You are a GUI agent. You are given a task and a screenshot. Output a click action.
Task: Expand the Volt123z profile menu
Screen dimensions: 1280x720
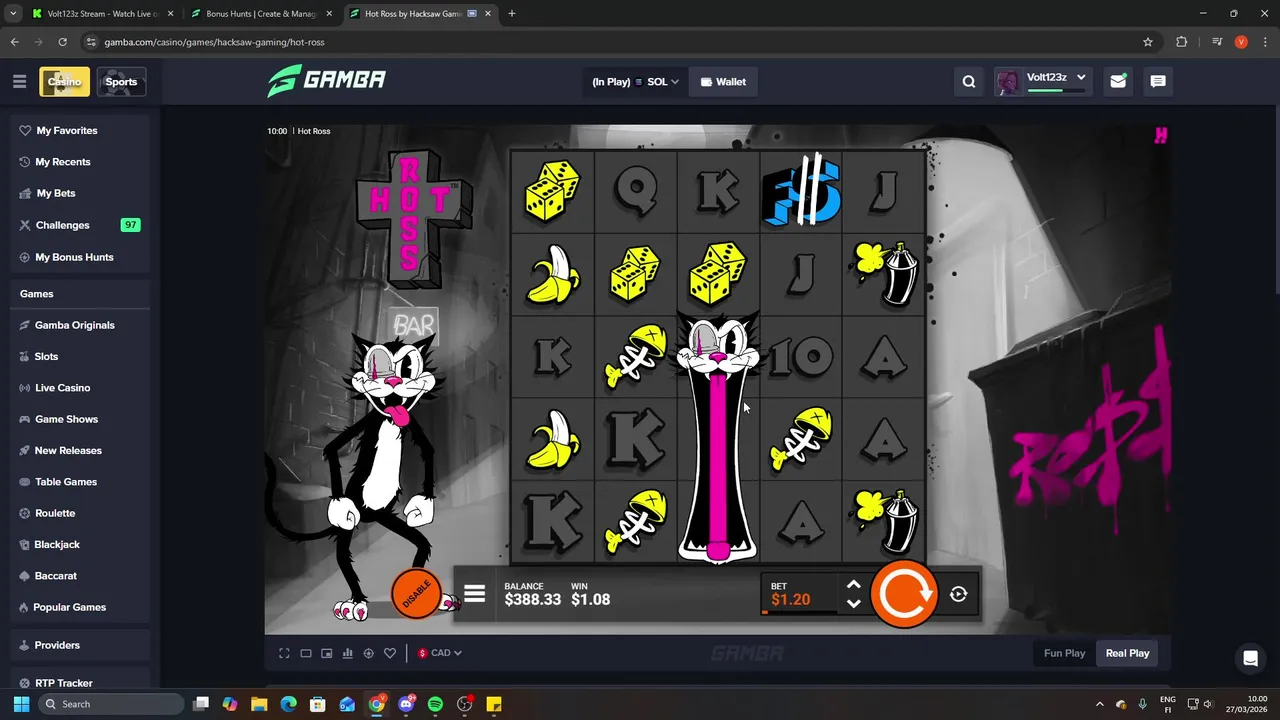coord(1042,82)
